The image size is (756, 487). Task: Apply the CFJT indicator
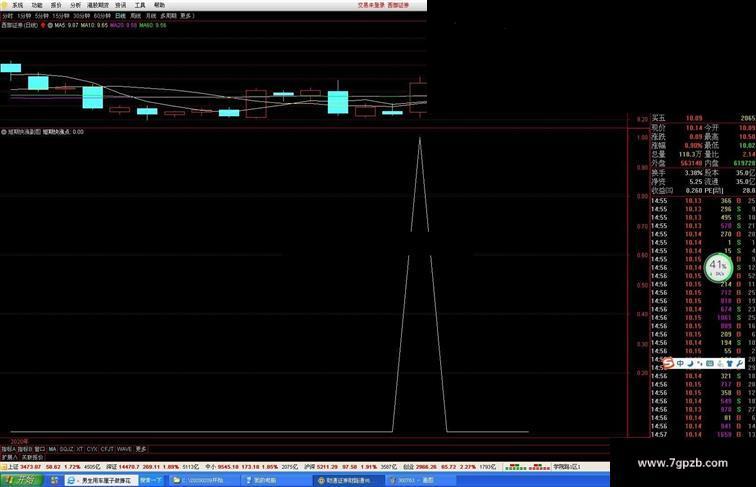(x=107, y=449)
